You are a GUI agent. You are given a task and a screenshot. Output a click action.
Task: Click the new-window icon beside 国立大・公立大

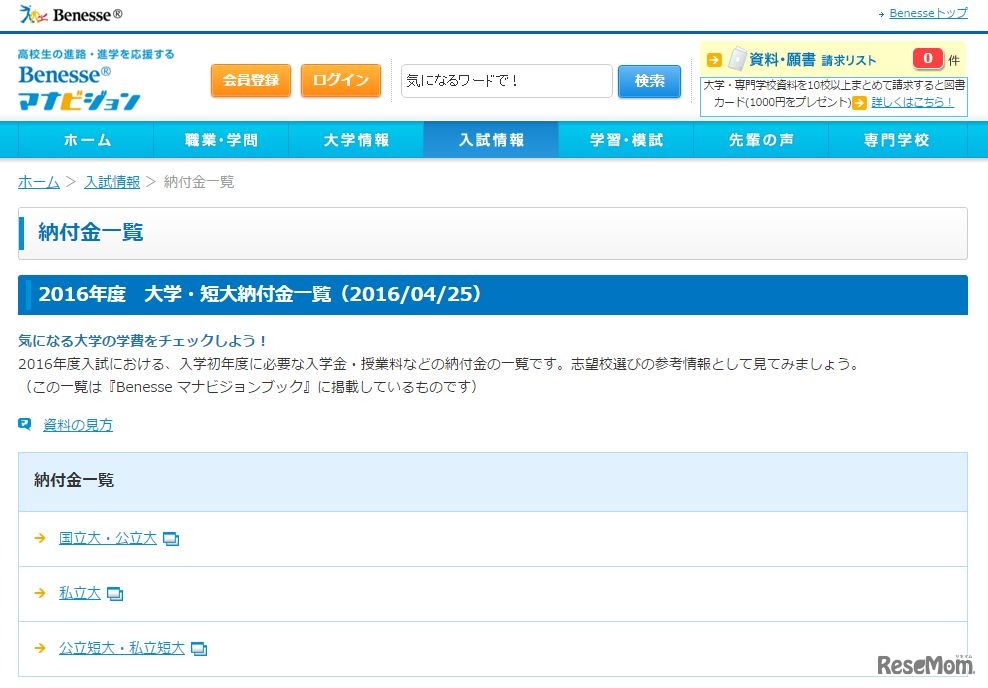point(170,538)
